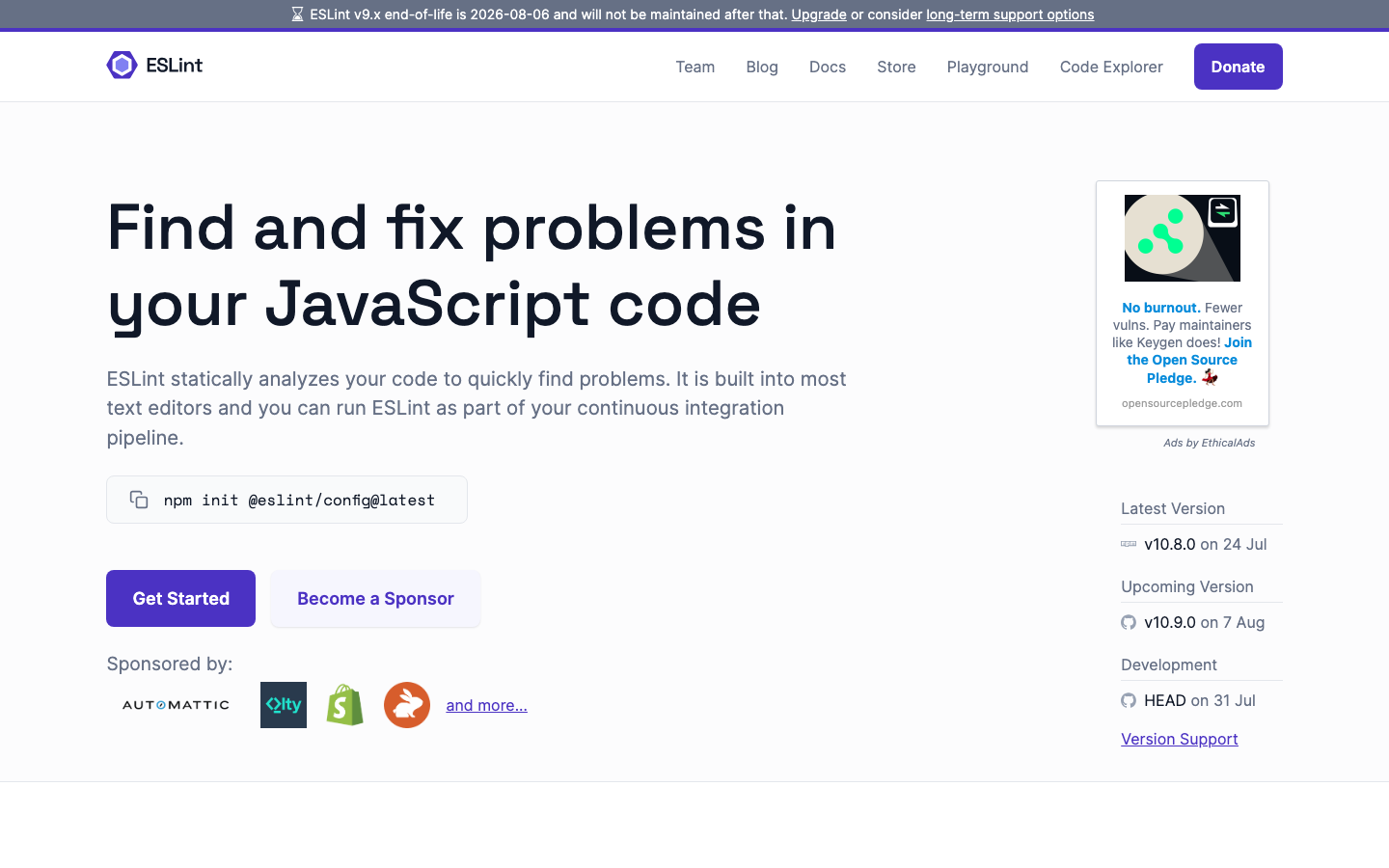The image size is (1389, 868).
Task: Open the Playground nav item
Action: point(988,67)
